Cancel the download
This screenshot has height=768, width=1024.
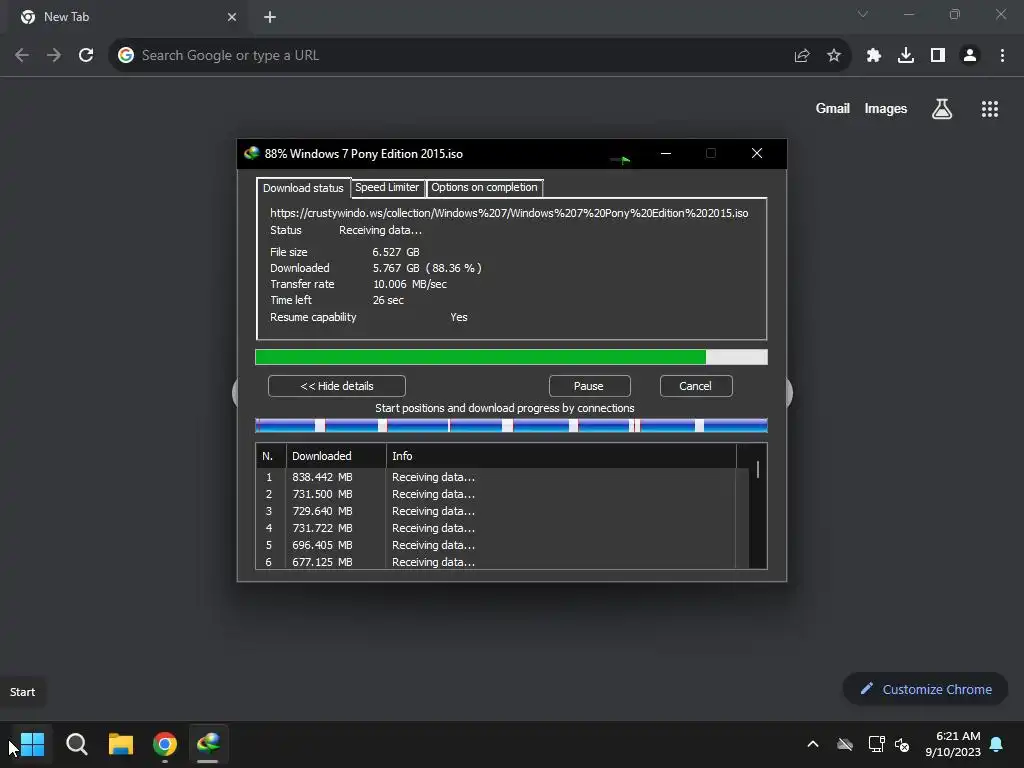point(696,386)
